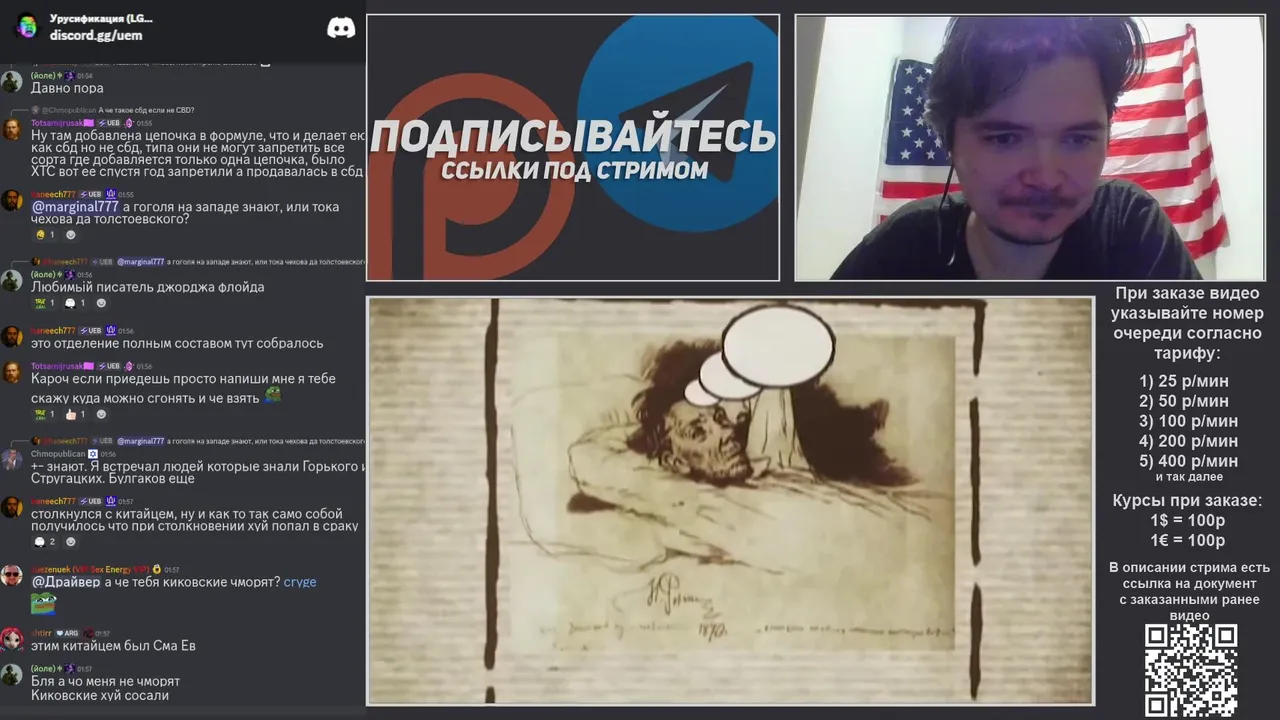Click the skull reaction under 'Любимый писатель'
The image size is (1280, 720).
[73, 303]
